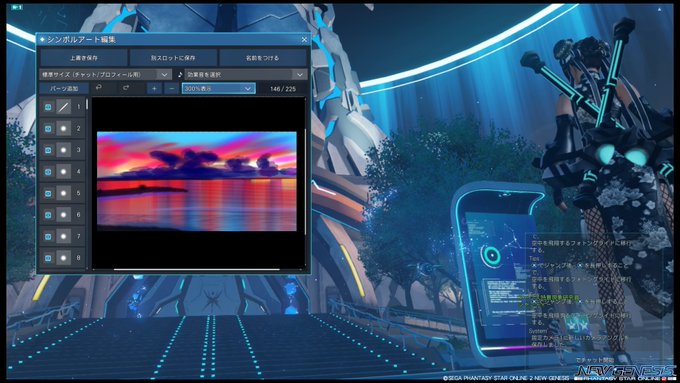Select the circle shape thumbnail of layer 4
680x383 pixels.
63,172
